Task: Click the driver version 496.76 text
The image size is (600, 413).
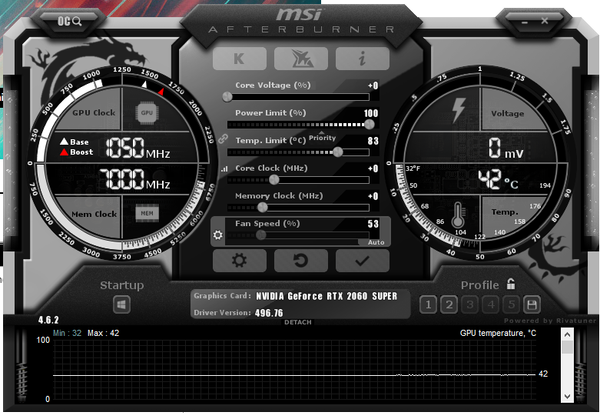Action: [x=269, y=313]
